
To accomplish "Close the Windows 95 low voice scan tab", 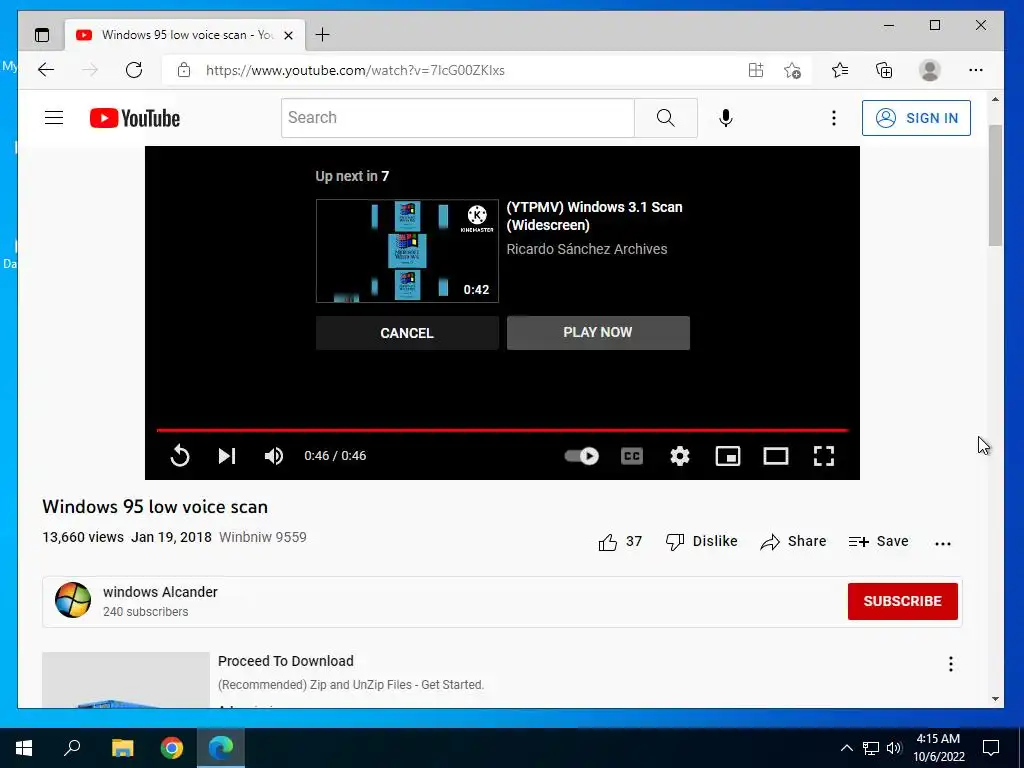I will coord(288,35).
